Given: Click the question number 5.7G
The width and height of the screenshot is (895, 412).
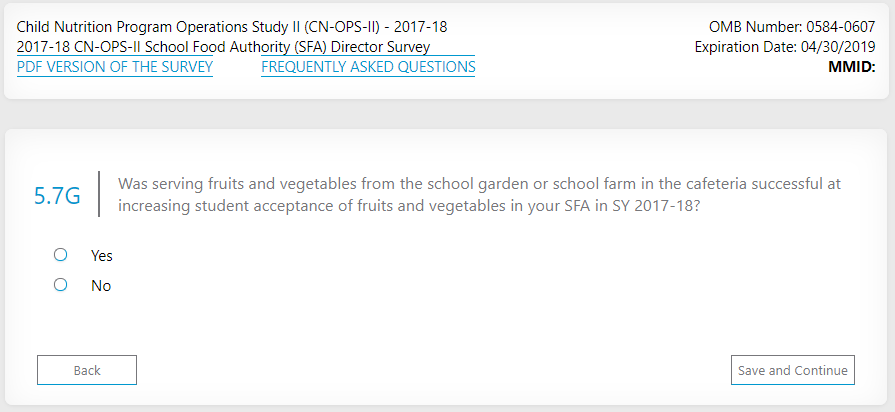Looking at the screenshot, I should click(57, 196).
